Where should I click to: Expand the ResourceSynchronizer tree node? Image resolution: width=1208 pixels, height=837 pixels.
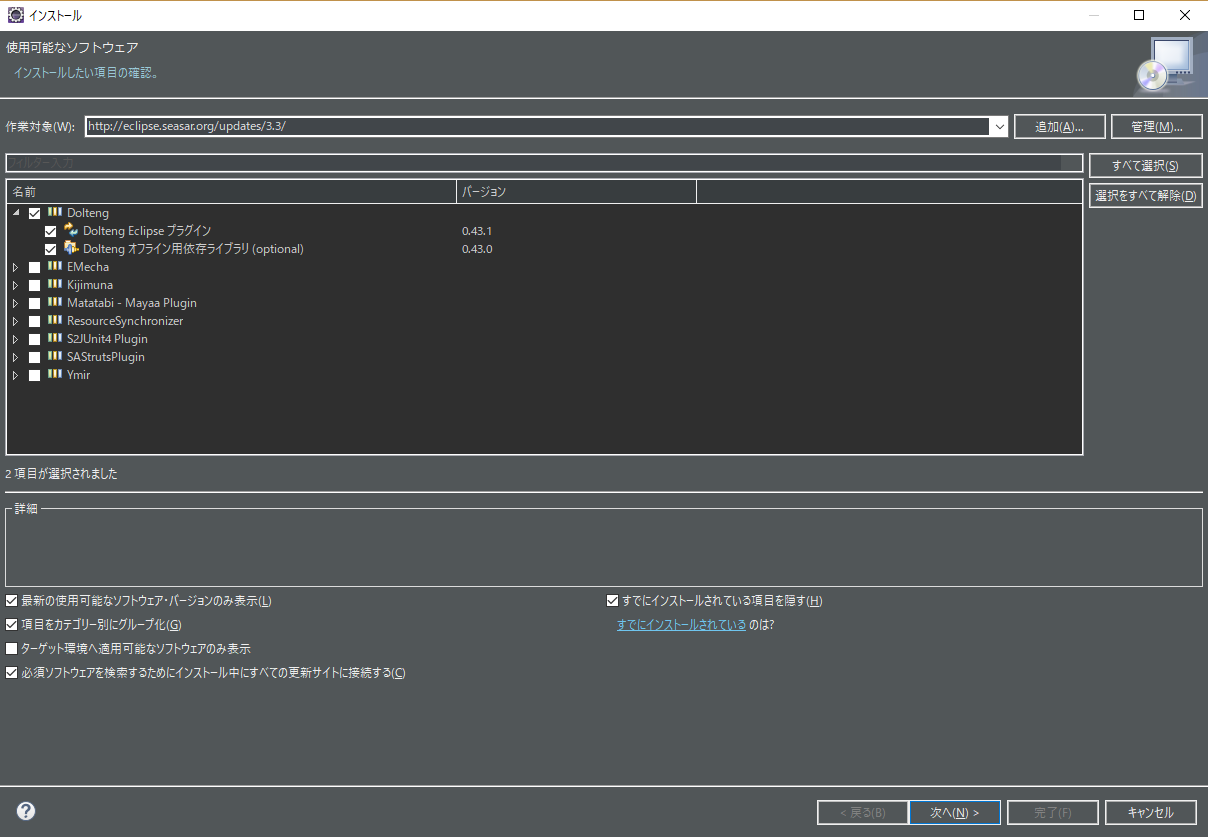[16, 321]
